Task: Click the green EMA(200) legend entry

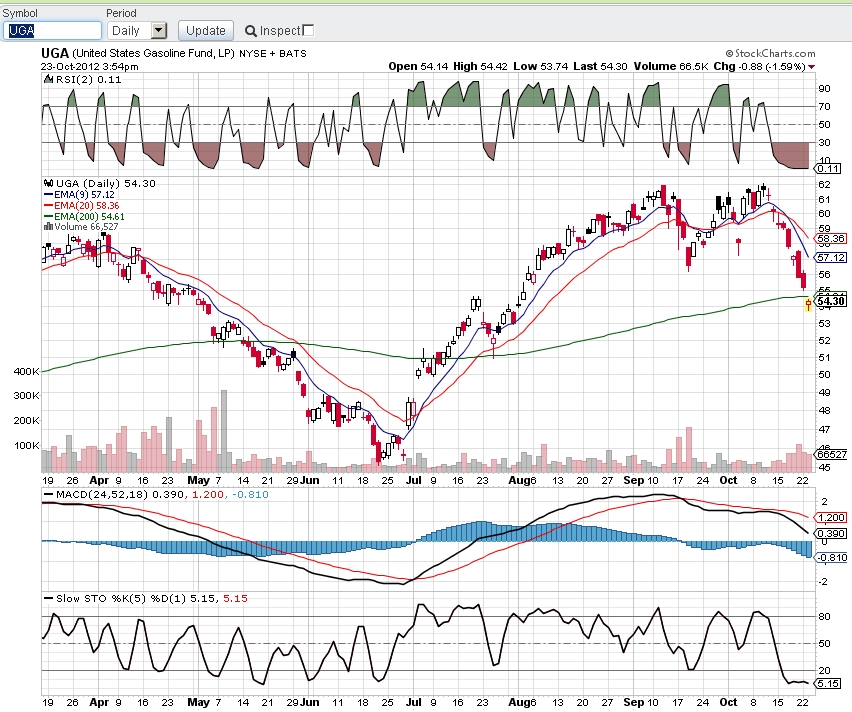Action: click(84, 216)
